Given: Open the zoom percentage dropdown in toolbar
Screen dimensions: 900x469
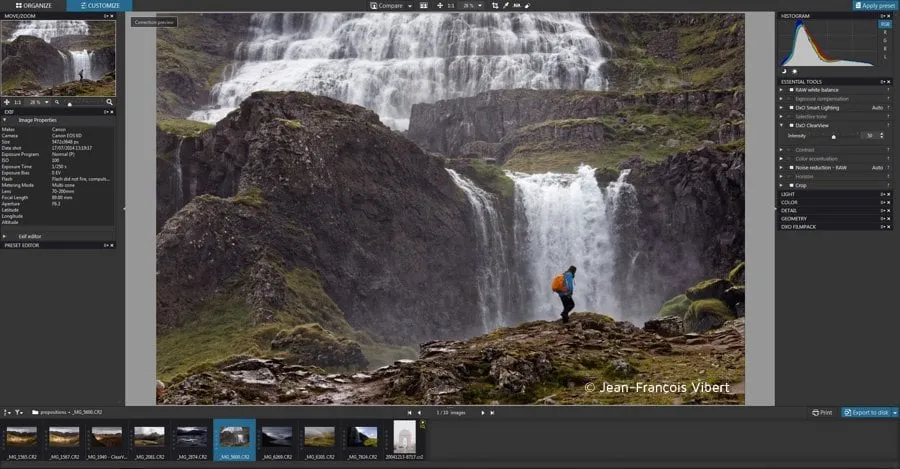Looking at the screenshot, I should tap(481, 6).
